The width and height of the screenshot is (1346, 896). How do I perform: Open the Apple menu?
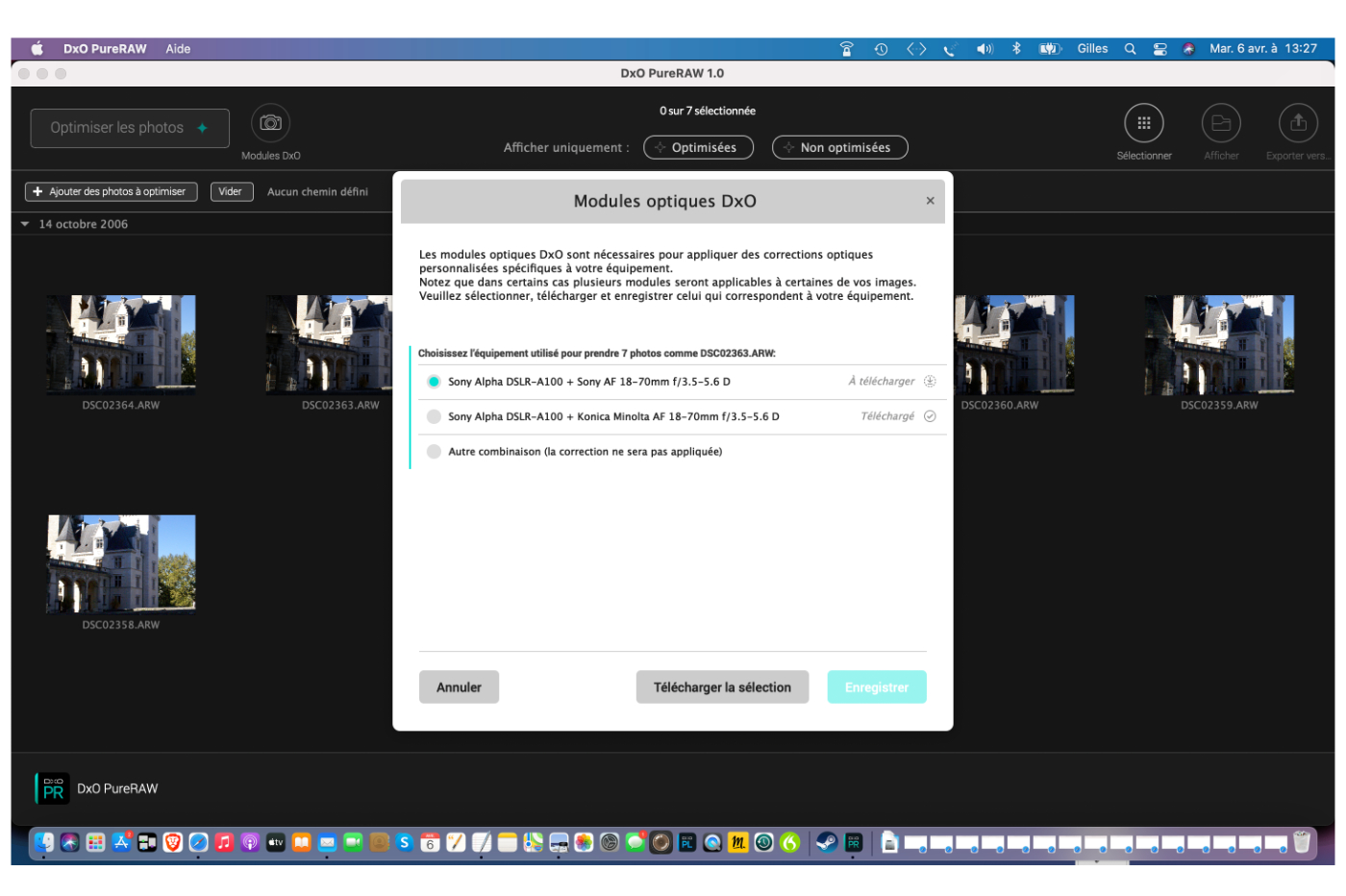coord(37,49)
